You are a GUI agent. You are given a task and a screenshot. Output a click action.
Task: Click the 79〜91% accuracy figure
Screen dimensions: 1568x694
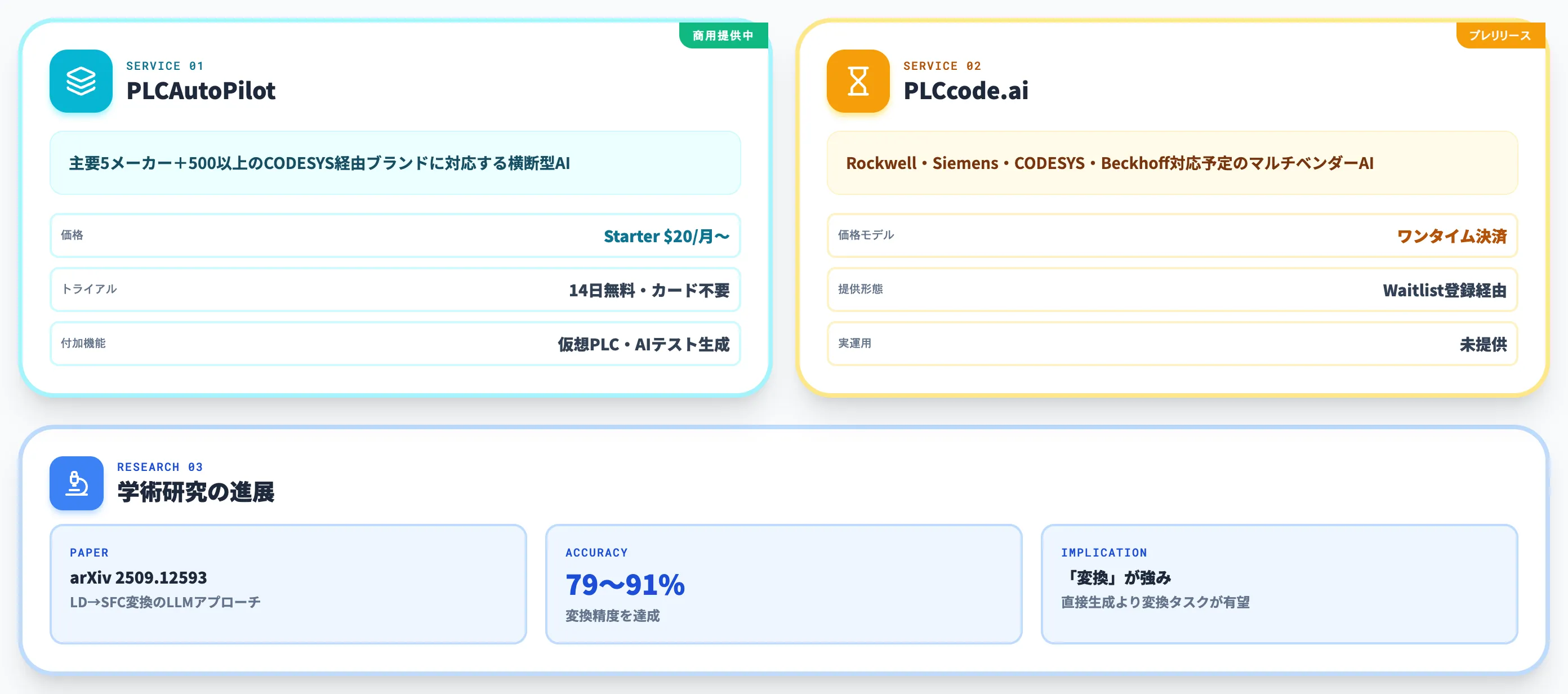click(x=625, y=584)
